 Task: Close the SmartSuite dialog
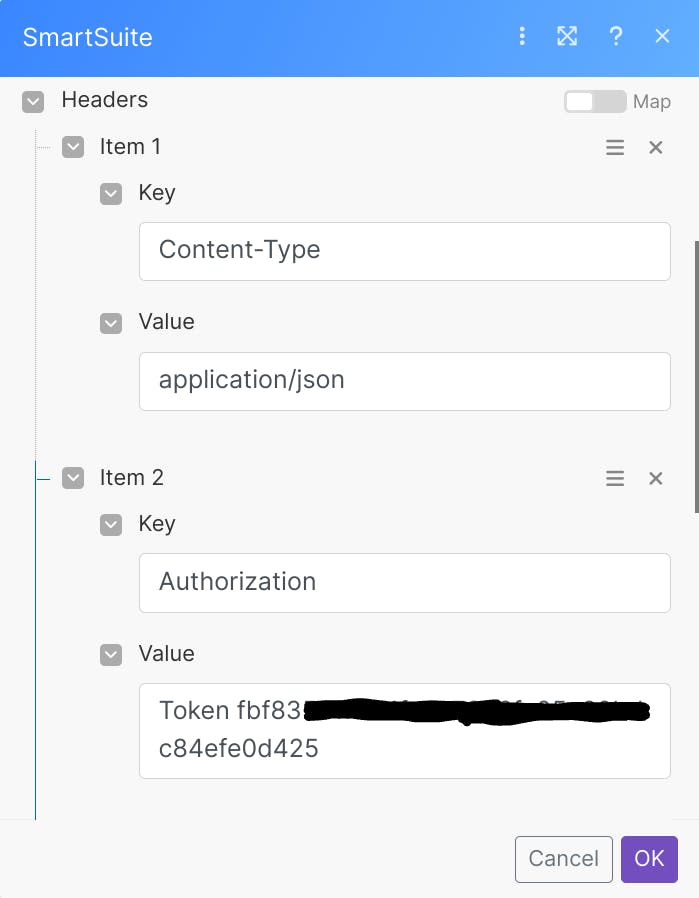662,36
